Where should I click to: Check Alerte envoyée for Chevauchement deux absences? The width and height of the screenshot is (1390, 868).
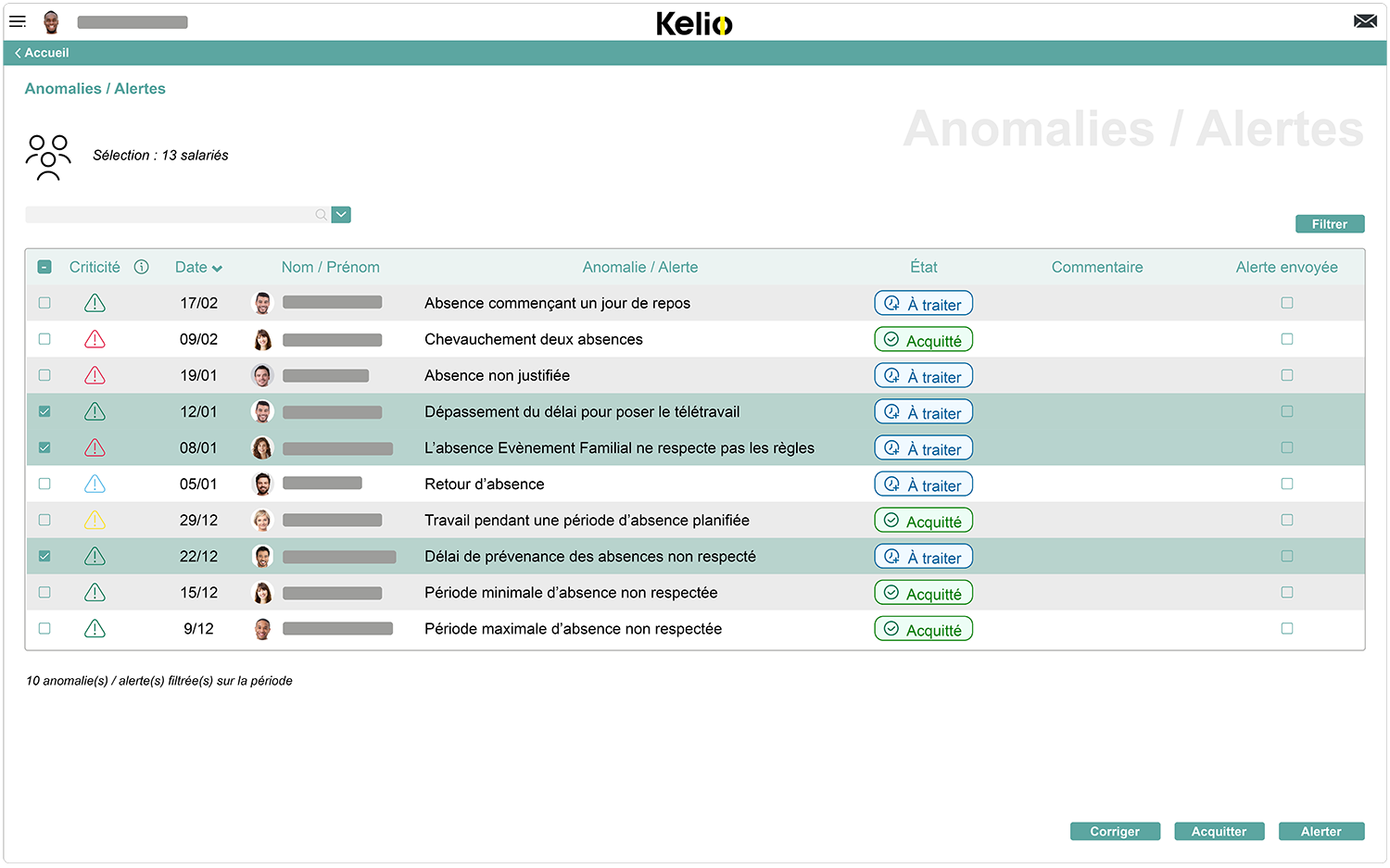(1286, 339)
